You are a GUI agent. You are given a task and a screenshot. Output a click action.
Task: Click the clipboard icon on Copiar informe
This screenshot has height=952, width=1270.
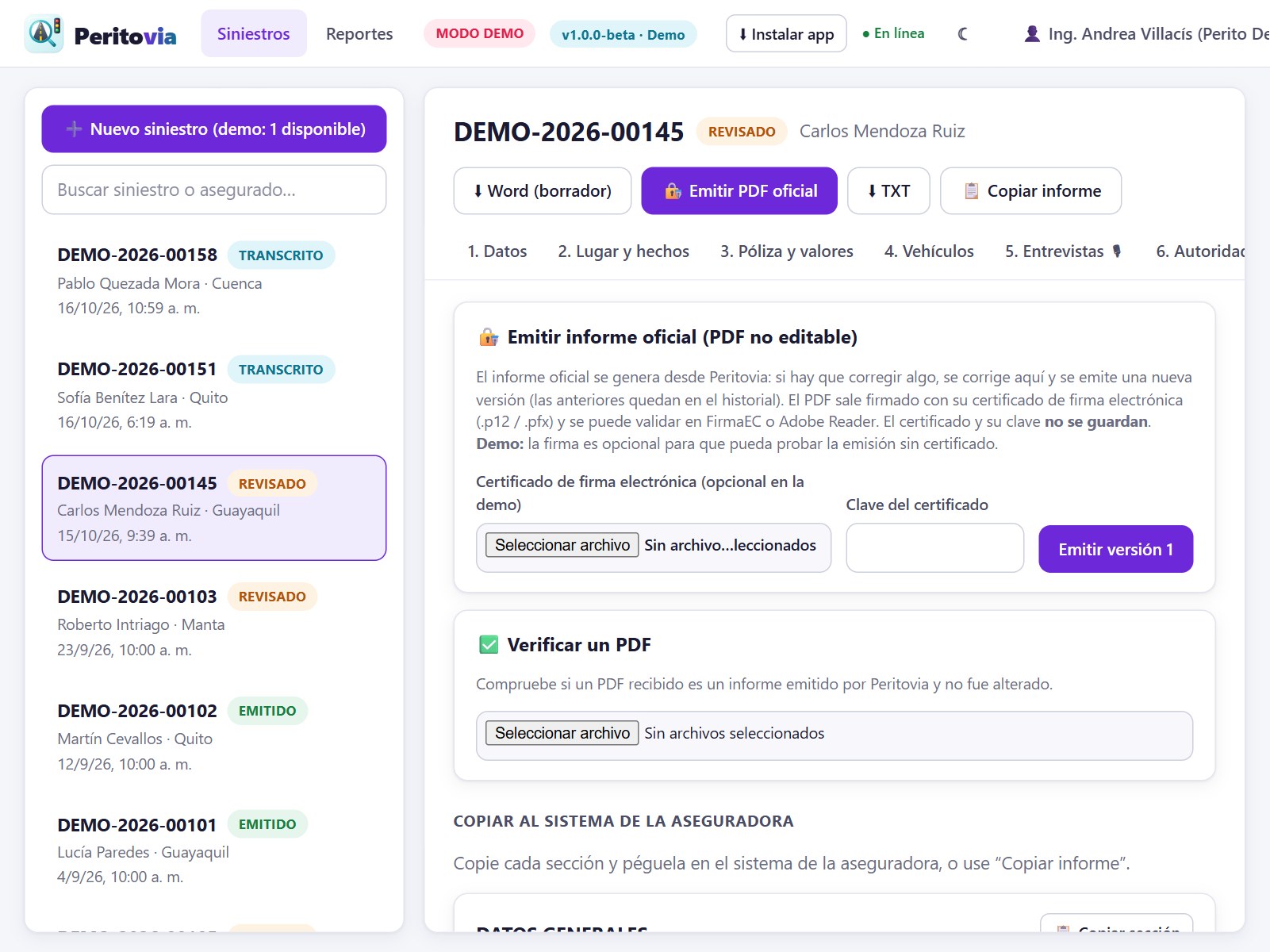(x=971, y=191)
